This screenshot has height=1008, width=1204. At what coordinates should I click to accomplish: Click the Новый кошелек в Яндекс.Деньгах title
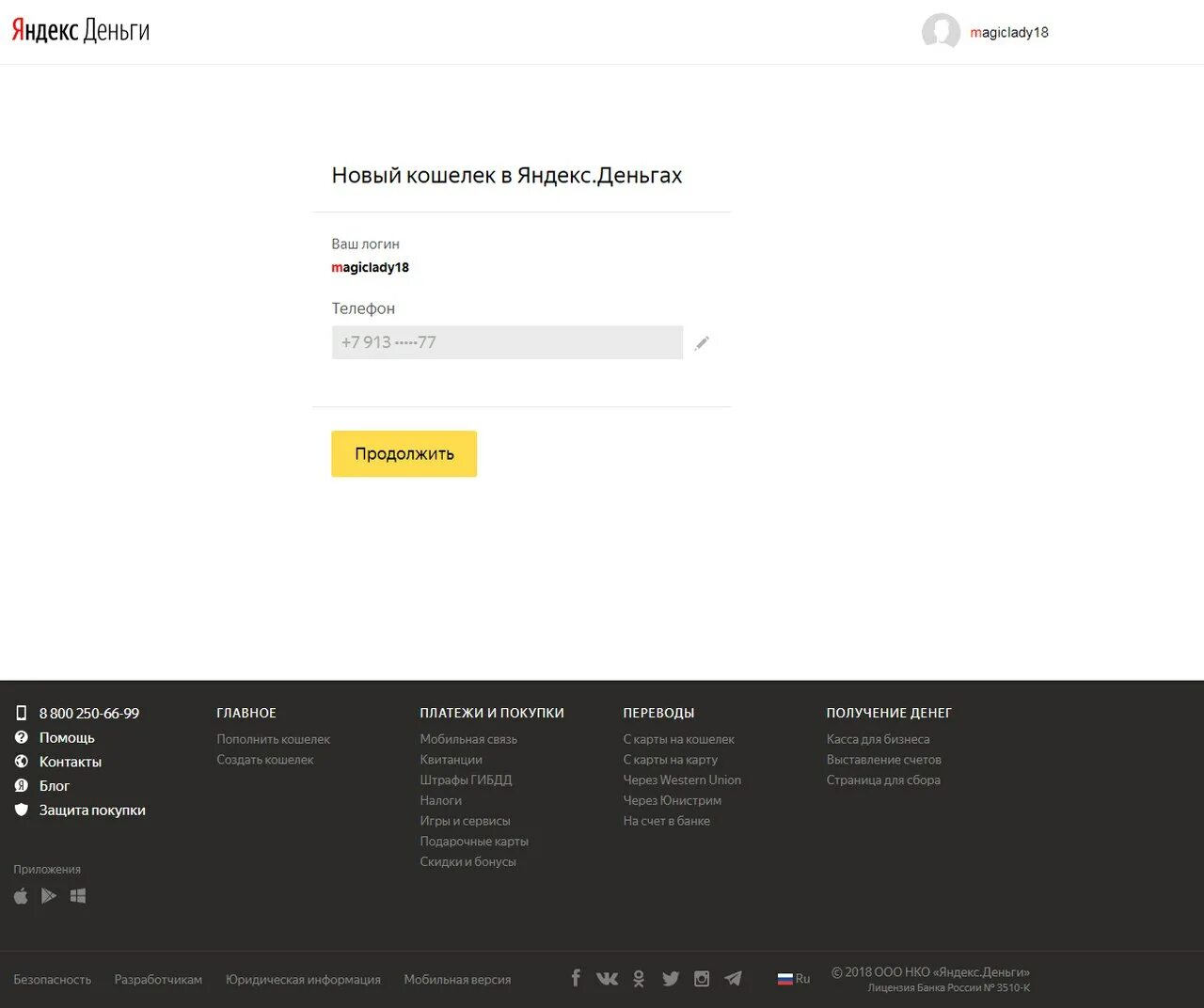coord(507,176)
